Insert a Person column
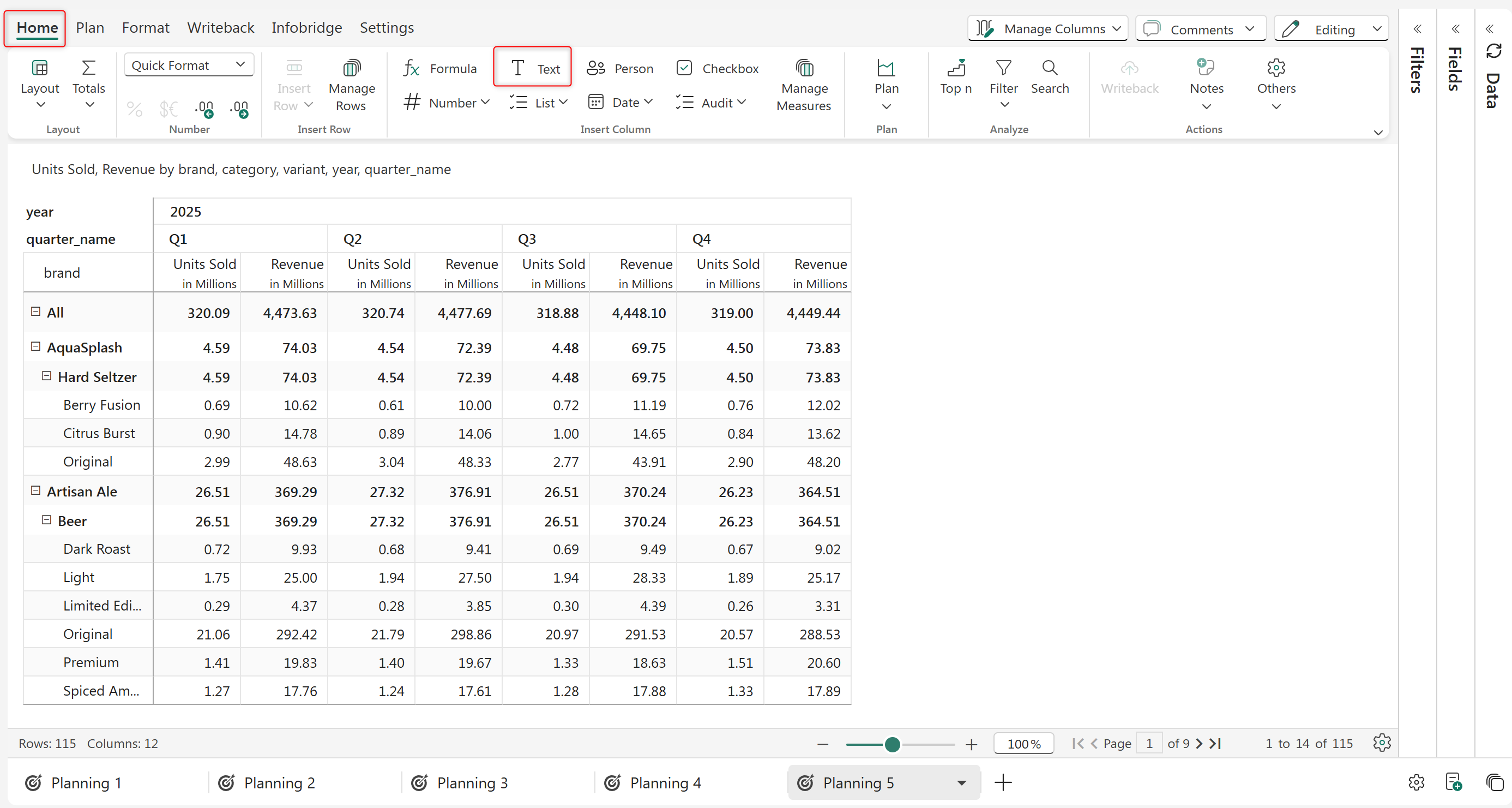The width and height of the screenshot is (1512, 808). 620,69
